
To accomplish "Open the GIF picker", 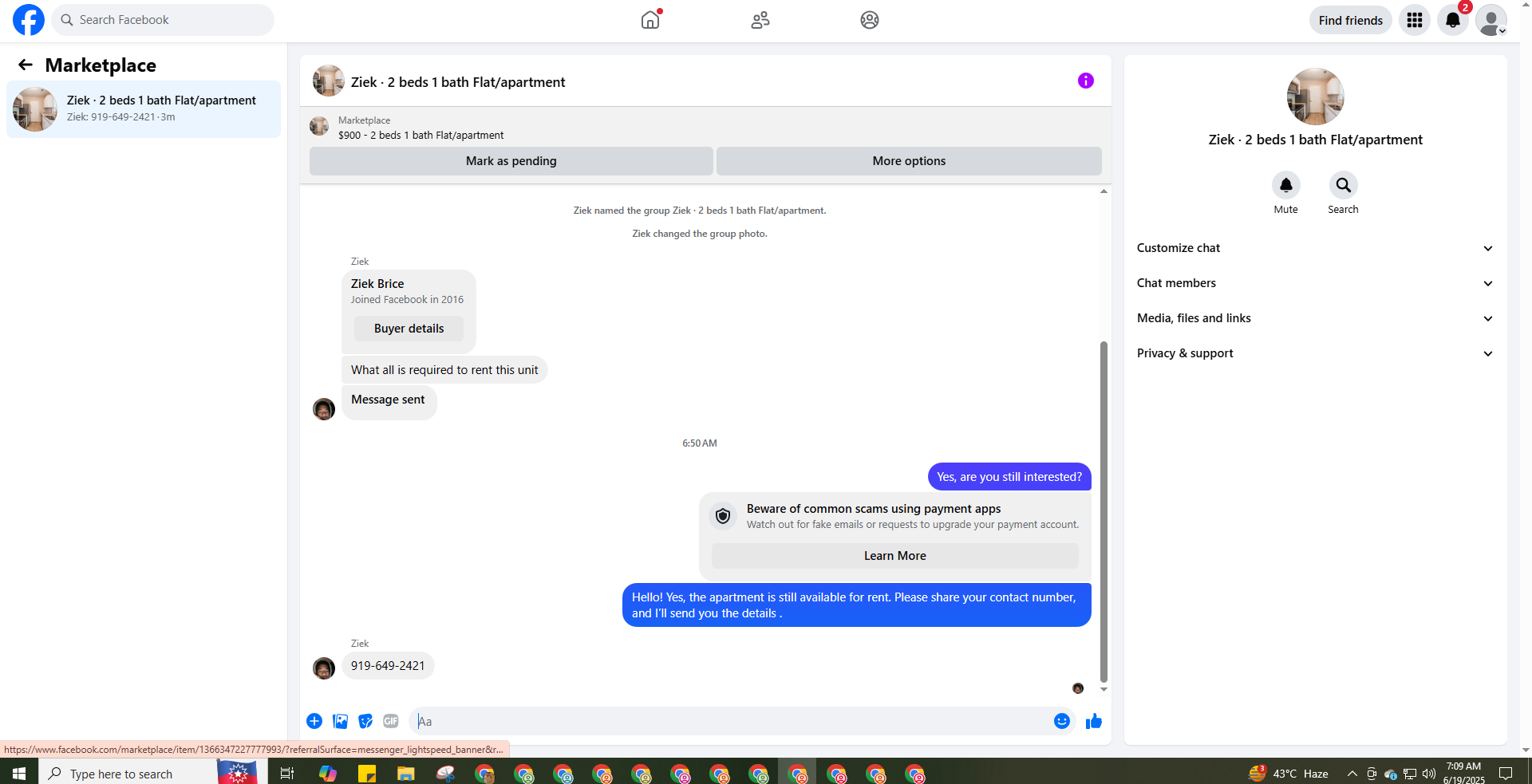I will 391,721.
